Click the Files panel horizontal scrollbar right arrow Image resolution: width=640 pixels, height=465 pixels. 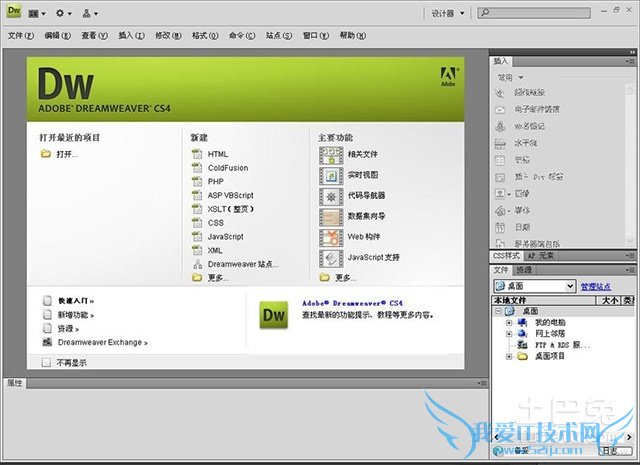629,437
